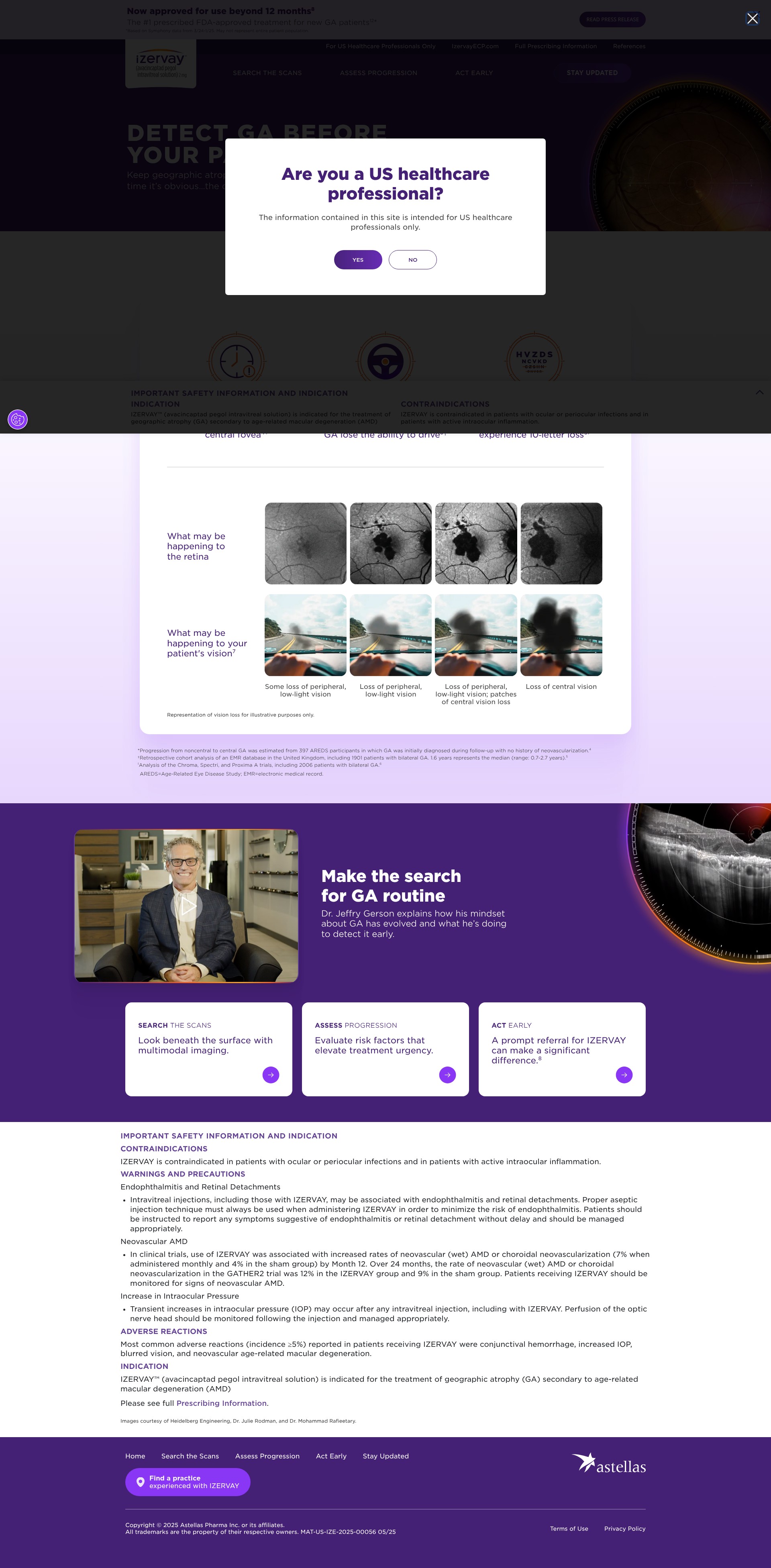Collapse safety information tray chevron
The height and width of the screenshot is (1568, 771).
coord(759,393)
